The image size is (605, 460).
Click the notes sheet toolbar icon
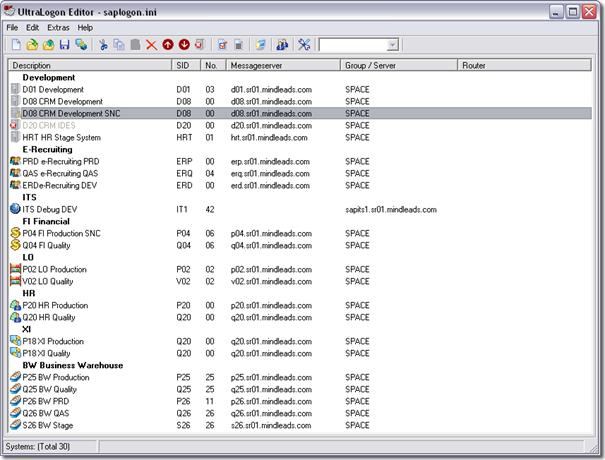(260, 45)
